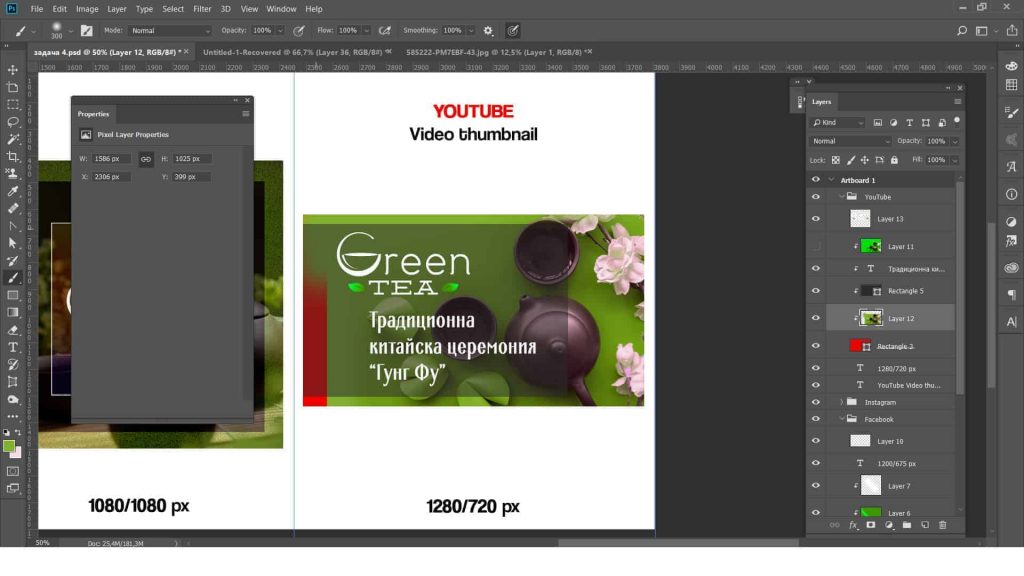Select the Eyedropper tool
The height and width of the screenshot is (576, 1024).
12,191
